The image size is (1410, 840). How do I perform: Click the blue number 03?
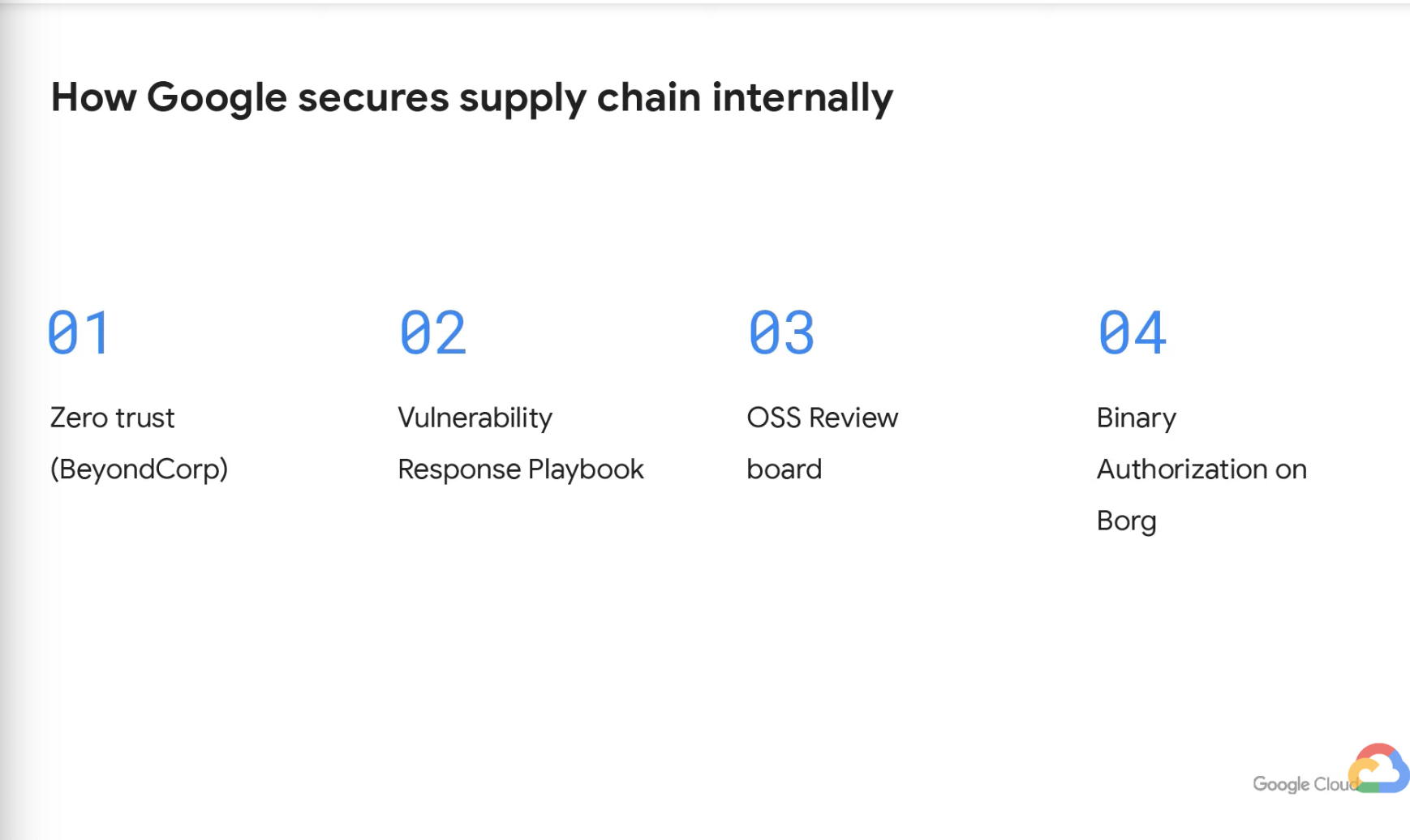pyautogui.click(x=781, y=333)
